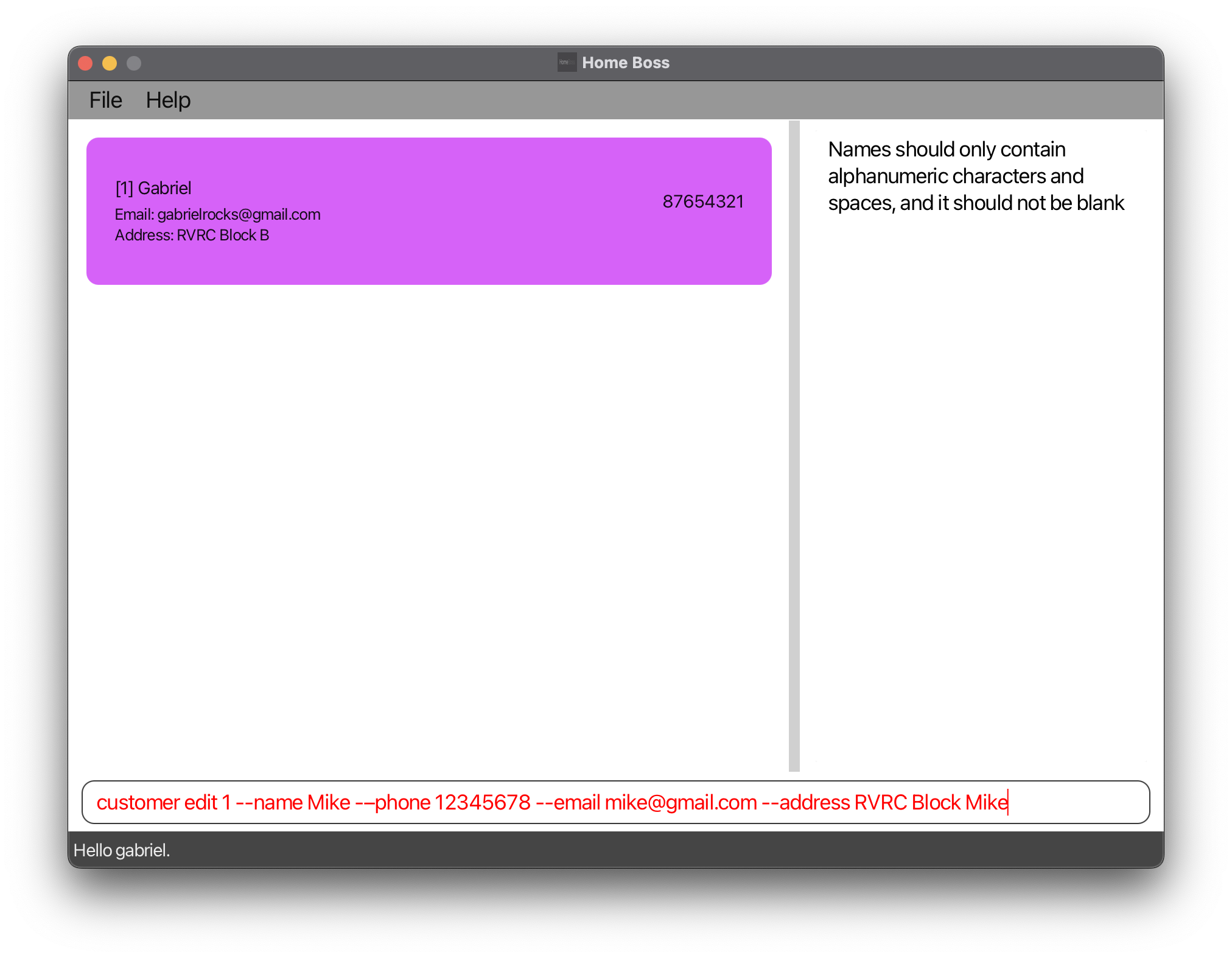Click the address RVRC Block B line
Viewport: 1232px width, 958px height.
point(192,235)
